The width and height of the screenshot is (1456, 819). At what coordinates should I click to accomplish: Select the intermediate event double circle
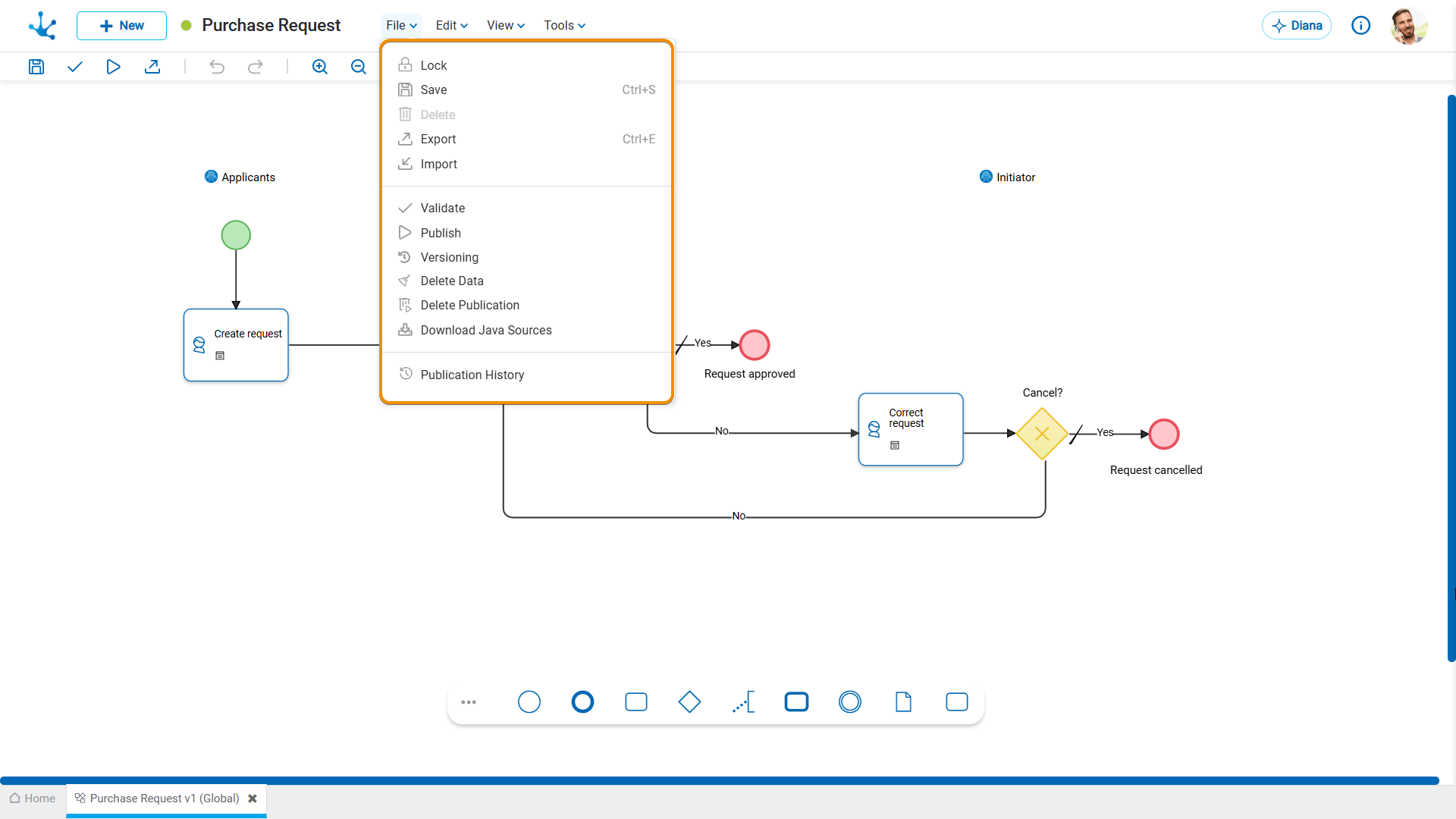pos(850,702)
